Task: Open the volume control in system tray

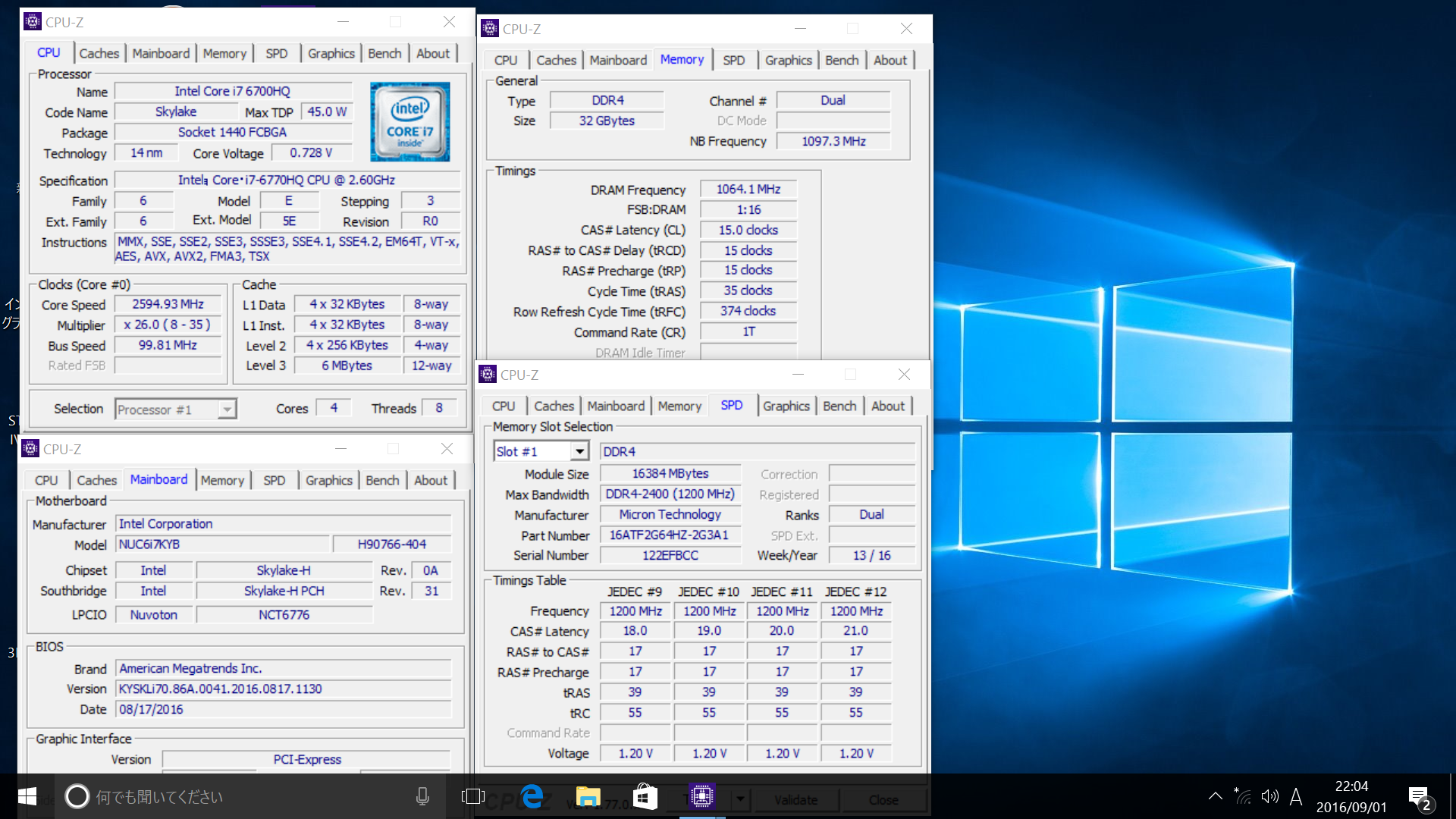Action: coord(1269,796)
